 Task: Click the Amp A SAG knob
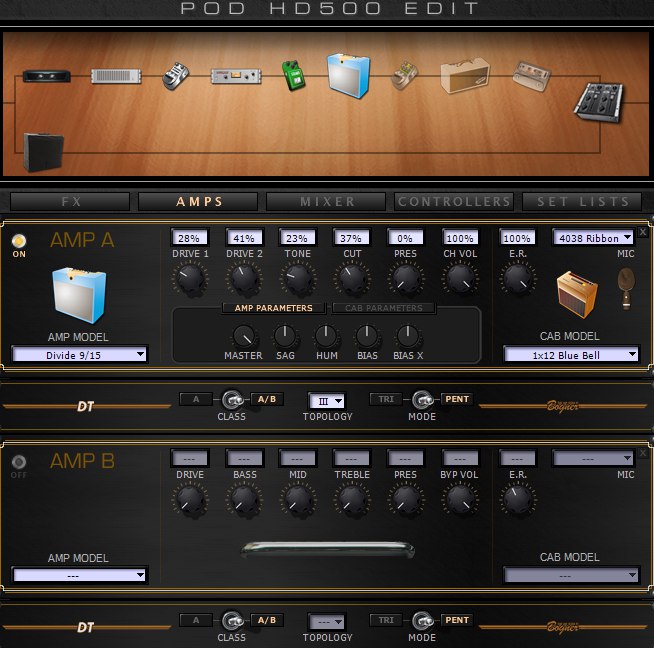click(285, 337)
